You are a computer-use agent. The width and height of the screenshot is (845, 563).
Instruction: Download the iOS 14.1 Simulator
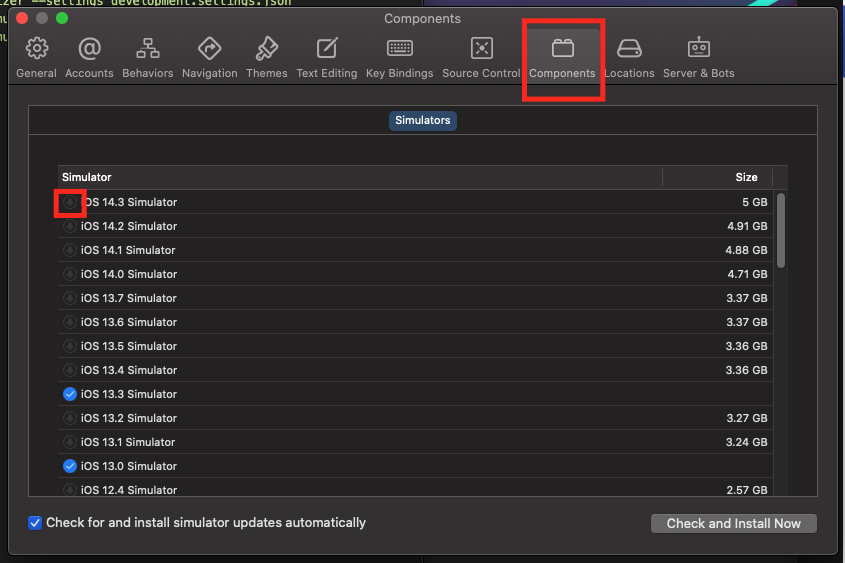70,250
